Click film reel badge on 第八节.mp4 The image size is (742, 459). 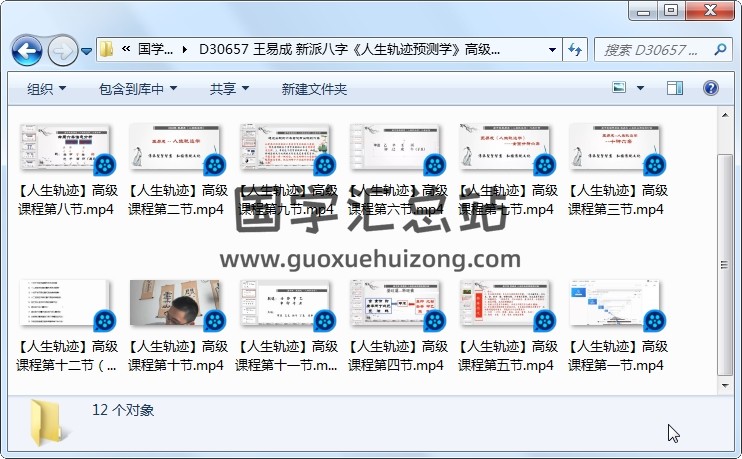click(x=105, y=165)
